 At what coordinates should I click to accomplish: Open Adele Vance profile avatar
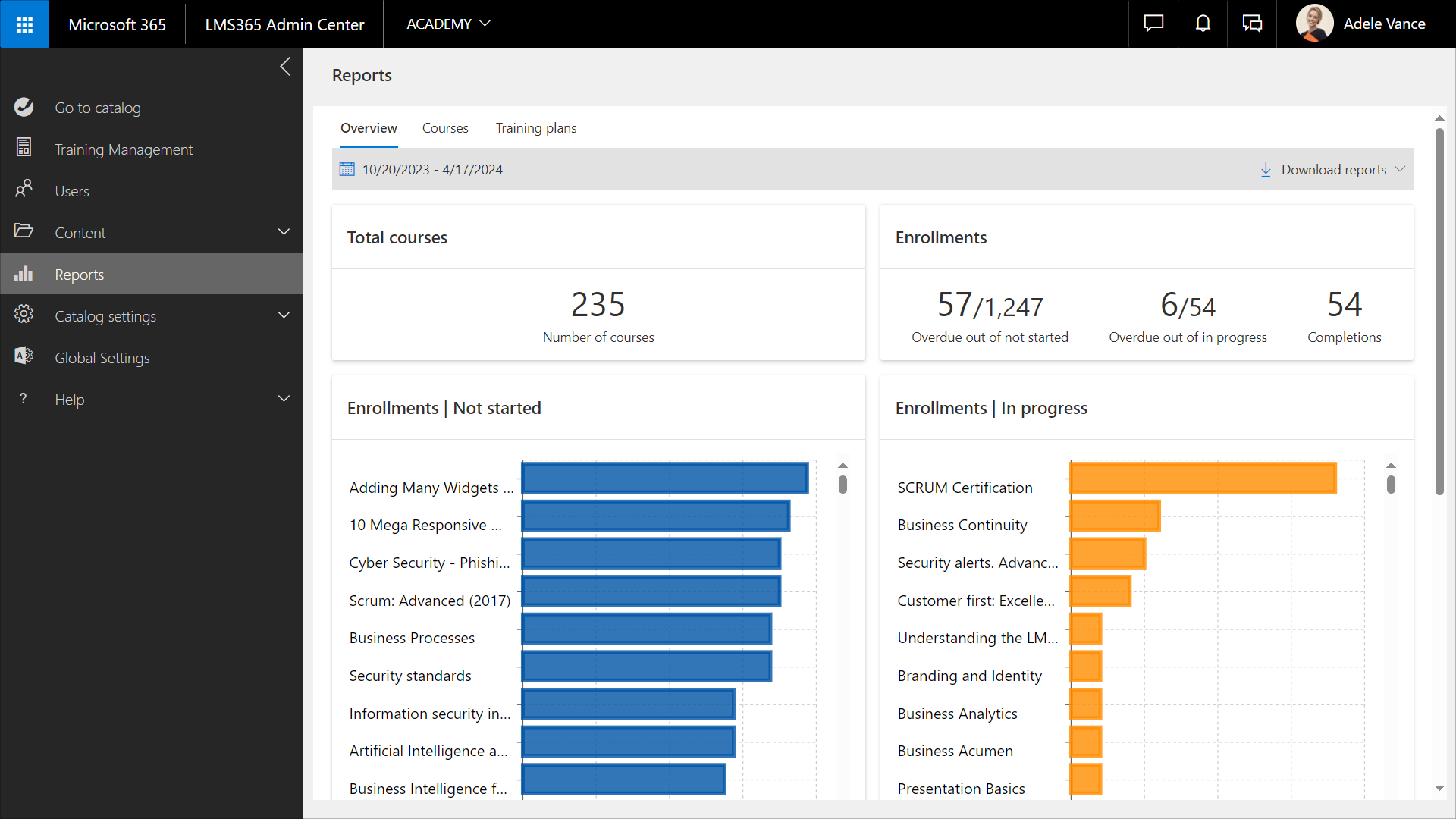click(x=1314, y=24)
